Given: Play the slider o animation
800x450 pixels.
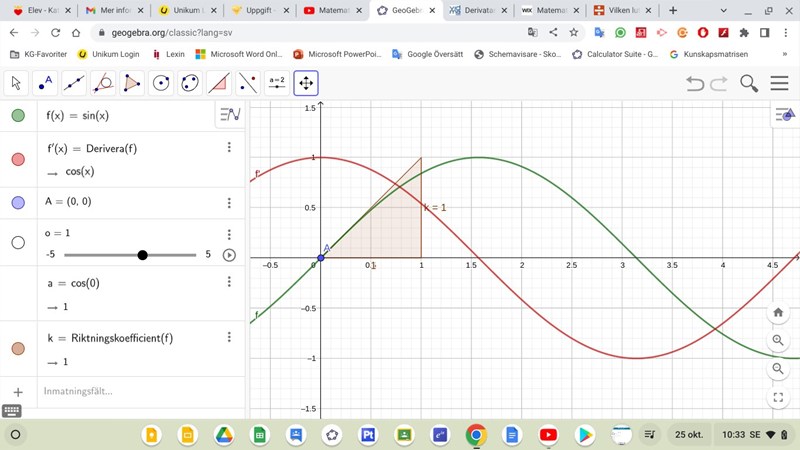Looking at the screenshot, I should pyautogui.click(x=229, y=255).
